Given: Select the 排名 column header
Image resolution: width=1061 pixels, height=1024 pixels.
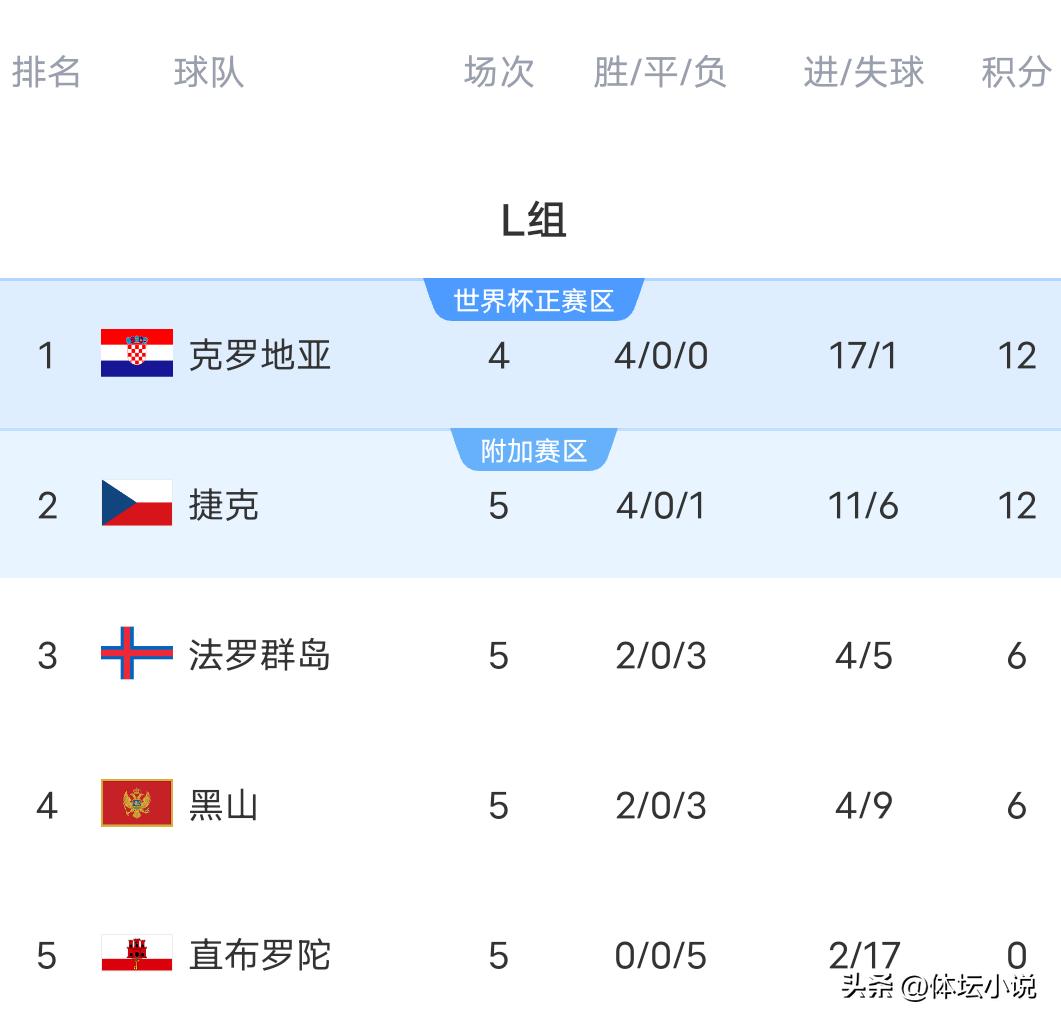Looking at the screenshot, I should (x=46, y=72).
